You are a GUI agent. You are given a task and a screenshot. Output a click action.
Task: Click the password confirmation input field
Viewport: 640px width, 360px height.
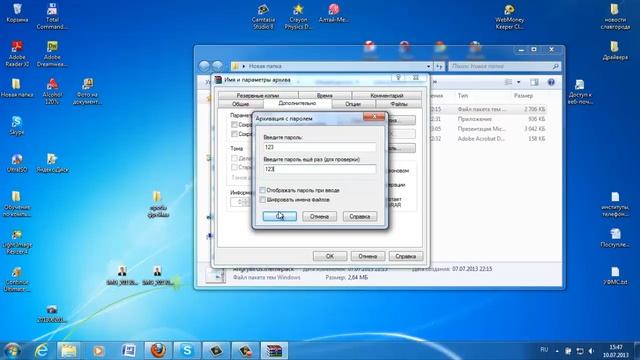[x=320, y=169]
